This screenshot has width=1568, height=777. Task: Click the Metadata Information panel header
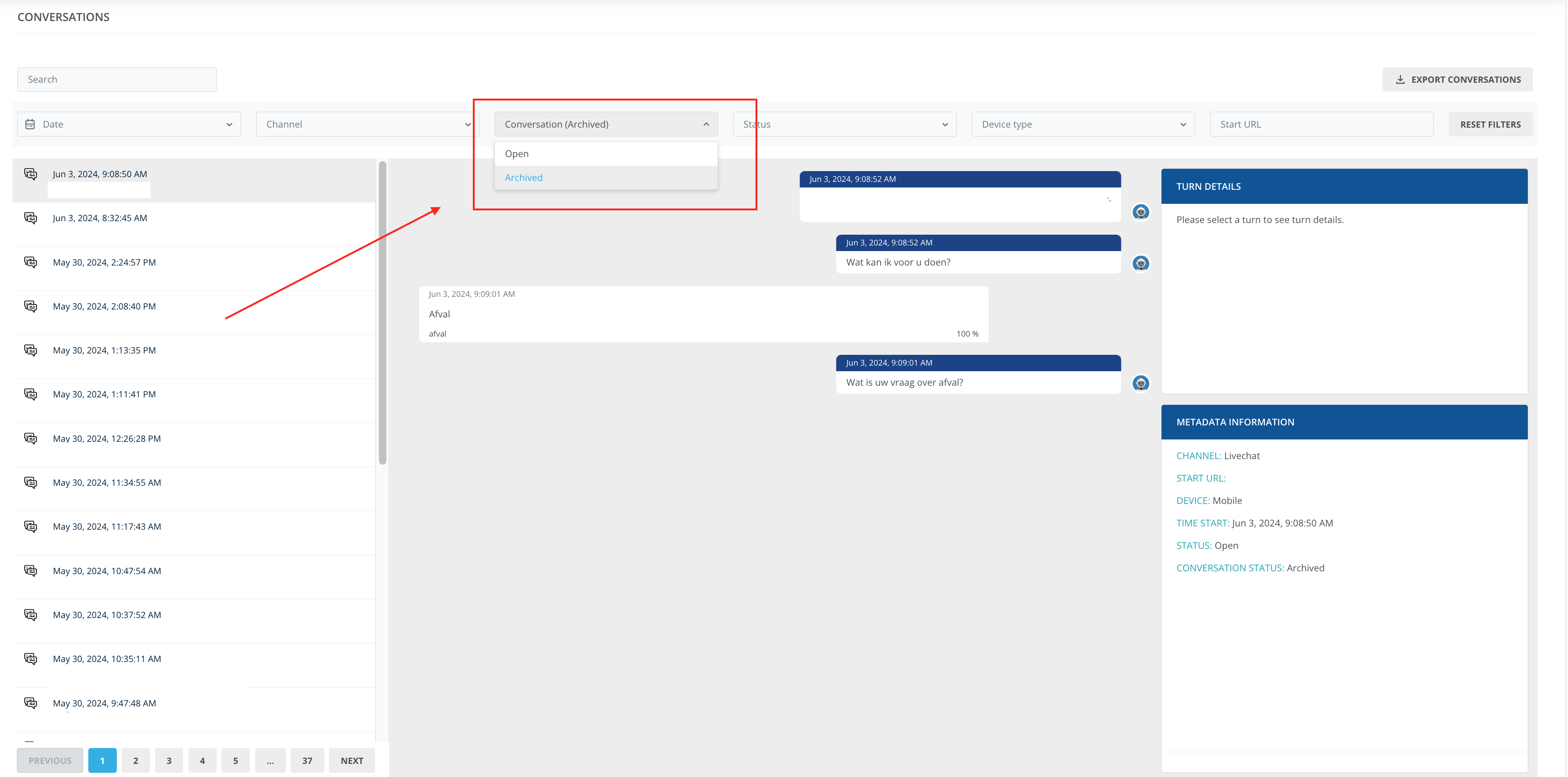click(1344, 422)
